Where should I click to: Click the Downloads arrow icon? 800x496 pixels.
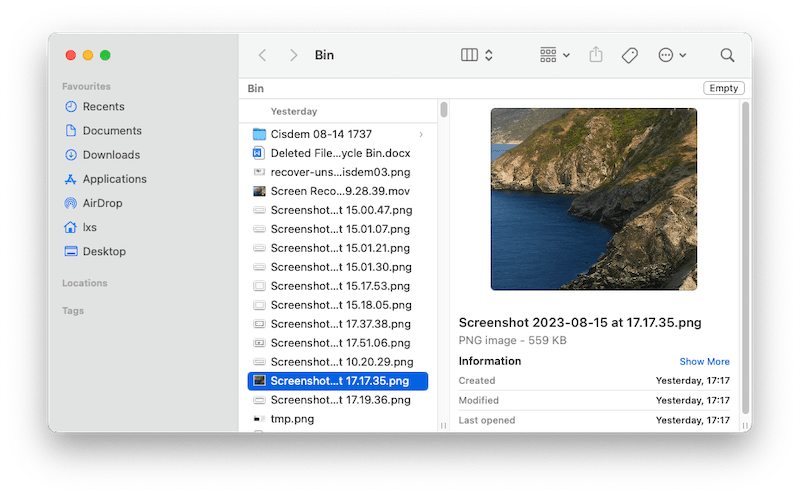[71, 155]
